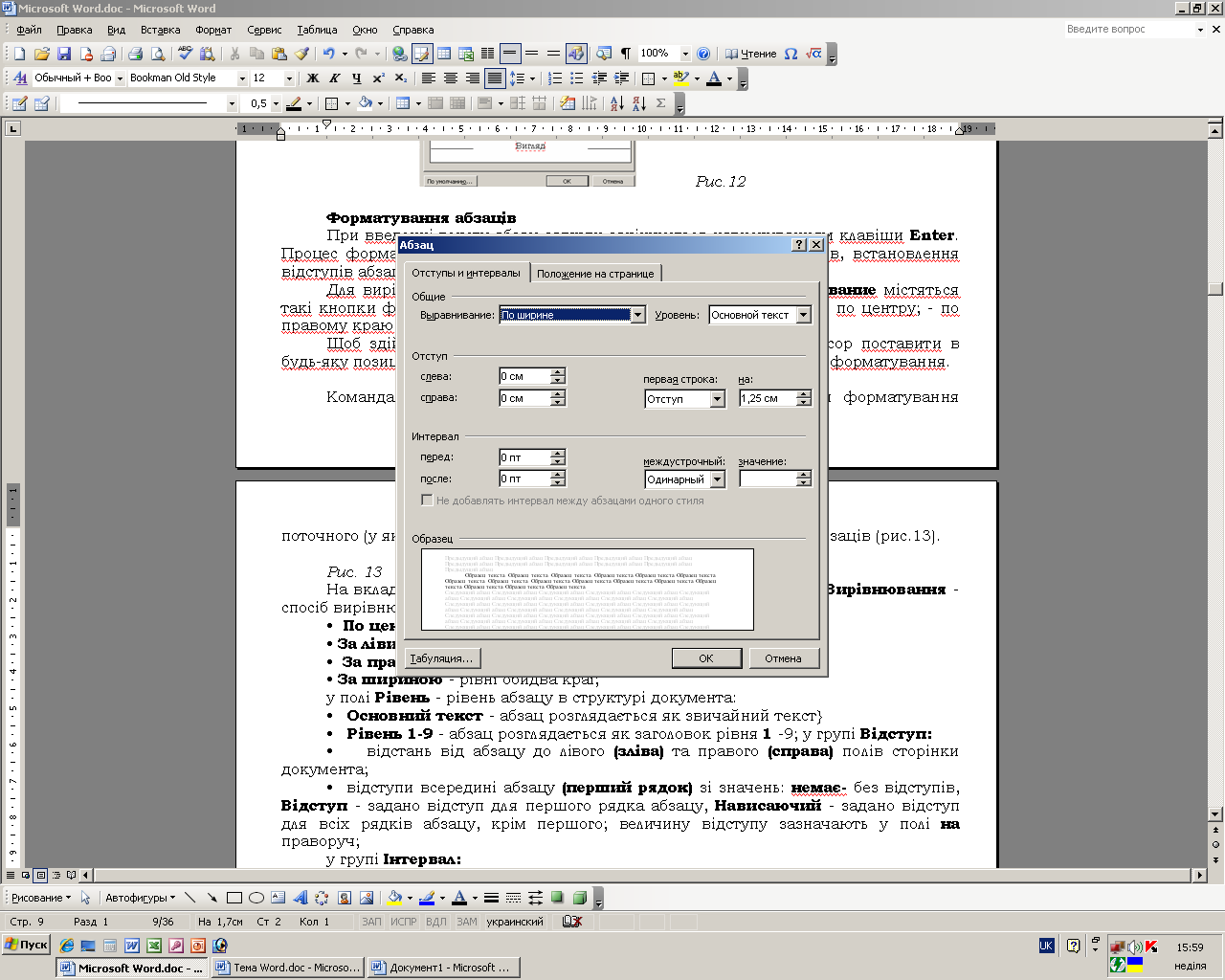Toggle center alignment button

(450, 78)
